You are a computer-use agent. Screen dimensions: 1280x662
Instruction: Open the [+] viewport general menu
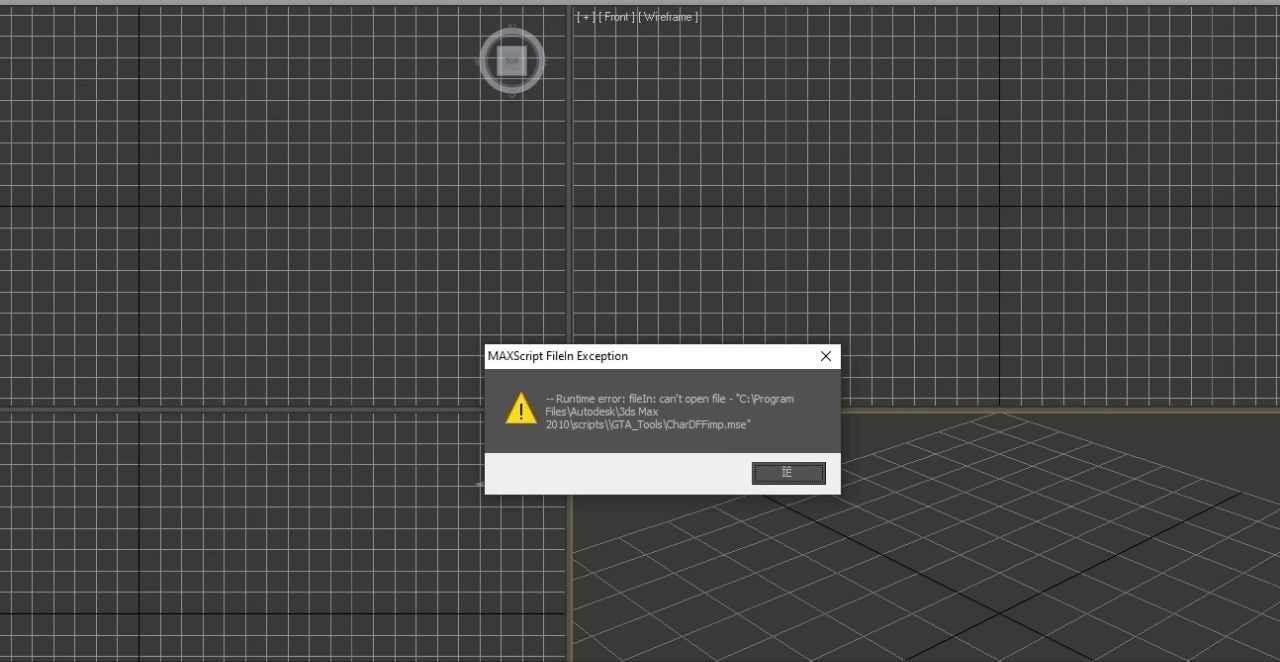click(585, 17)
